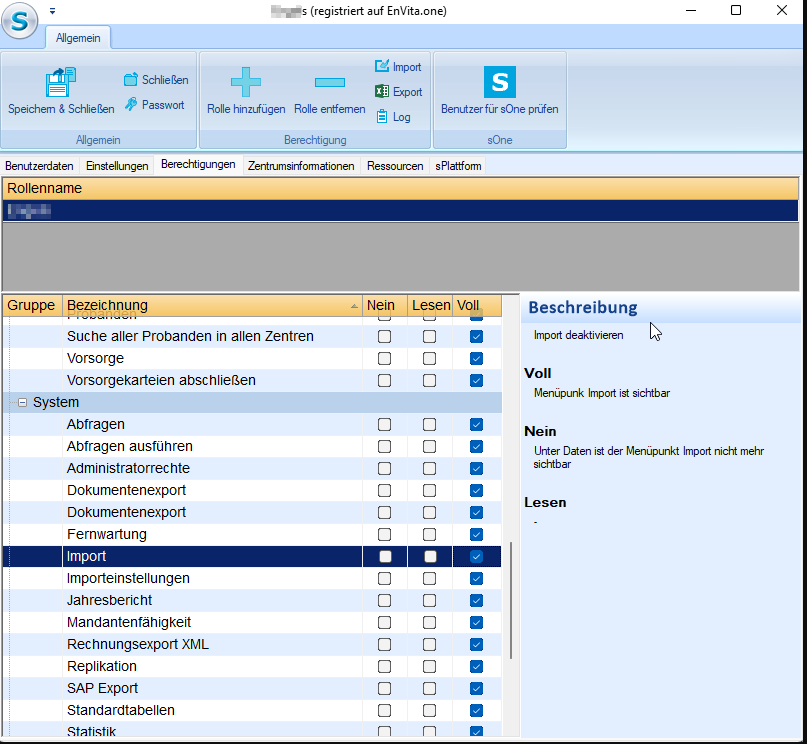Collapse the System group

click(x=22, y=403)
